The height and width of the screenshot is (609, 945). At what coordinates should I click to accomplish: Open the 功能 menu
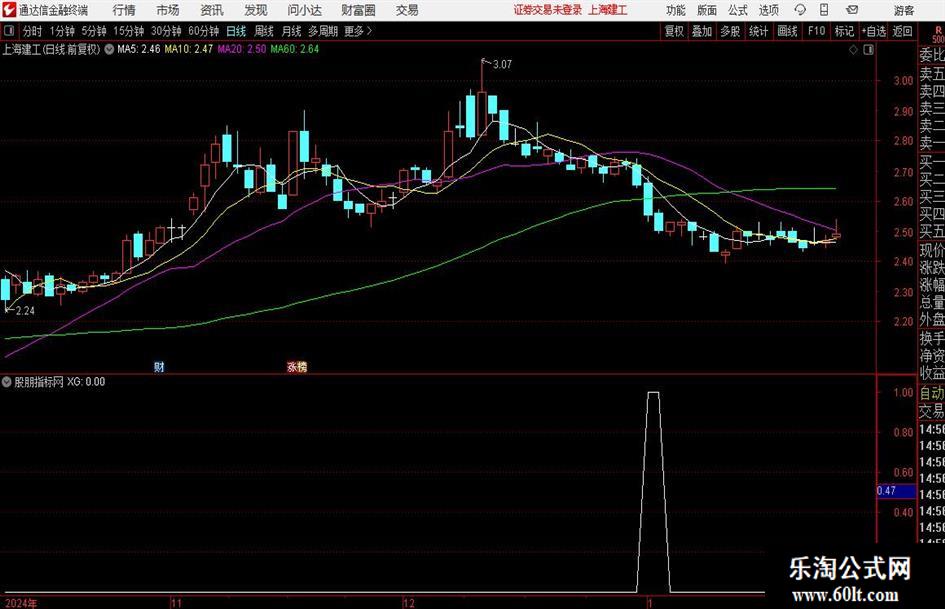676,10
